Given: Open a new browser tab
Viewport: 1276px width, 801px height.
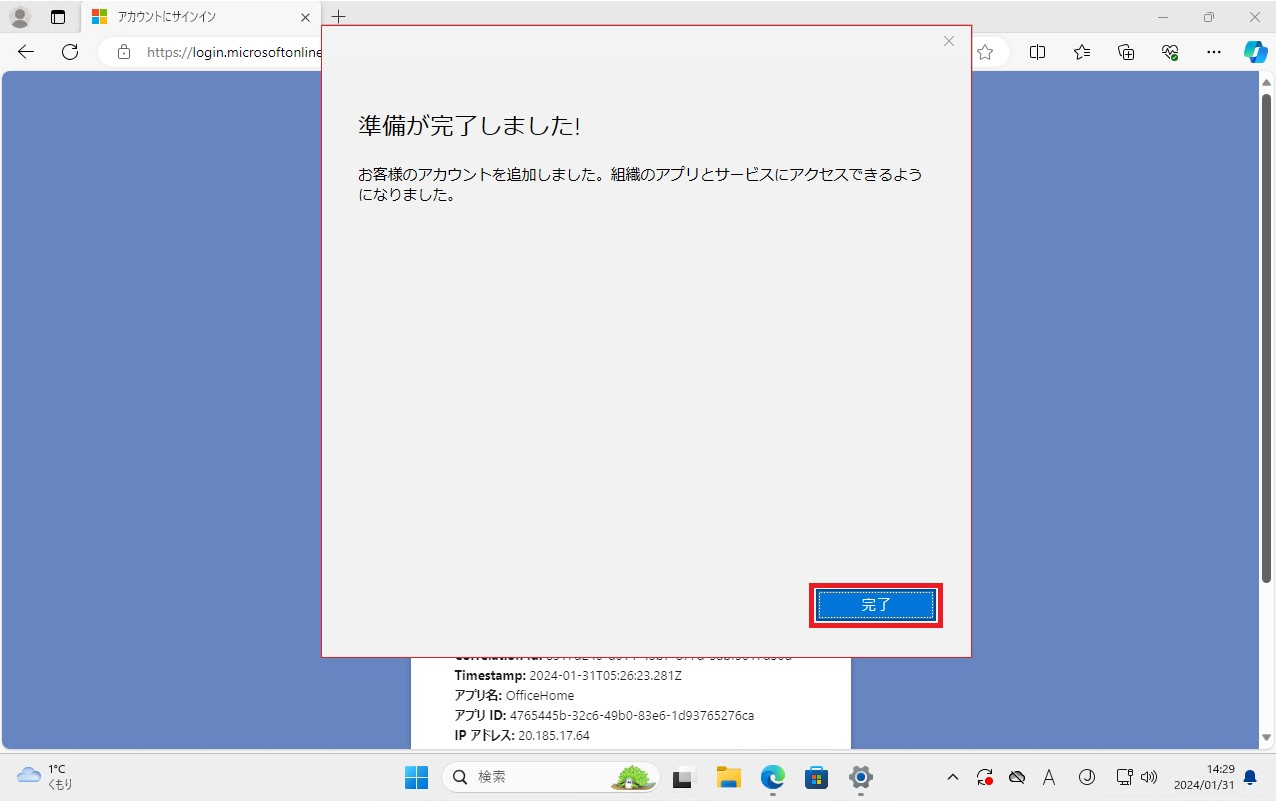Looking at the screenshot, I should [338, 16].
